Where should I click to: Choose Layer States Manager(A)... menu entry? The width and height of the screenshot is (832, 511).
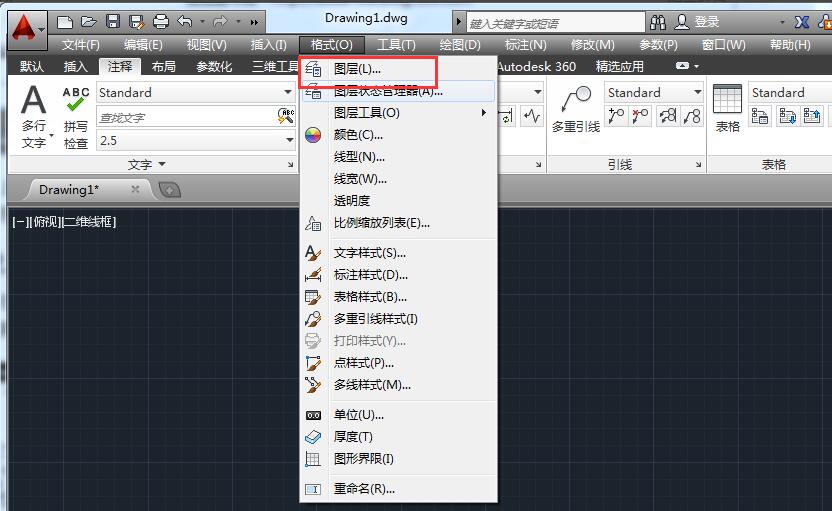398,91
